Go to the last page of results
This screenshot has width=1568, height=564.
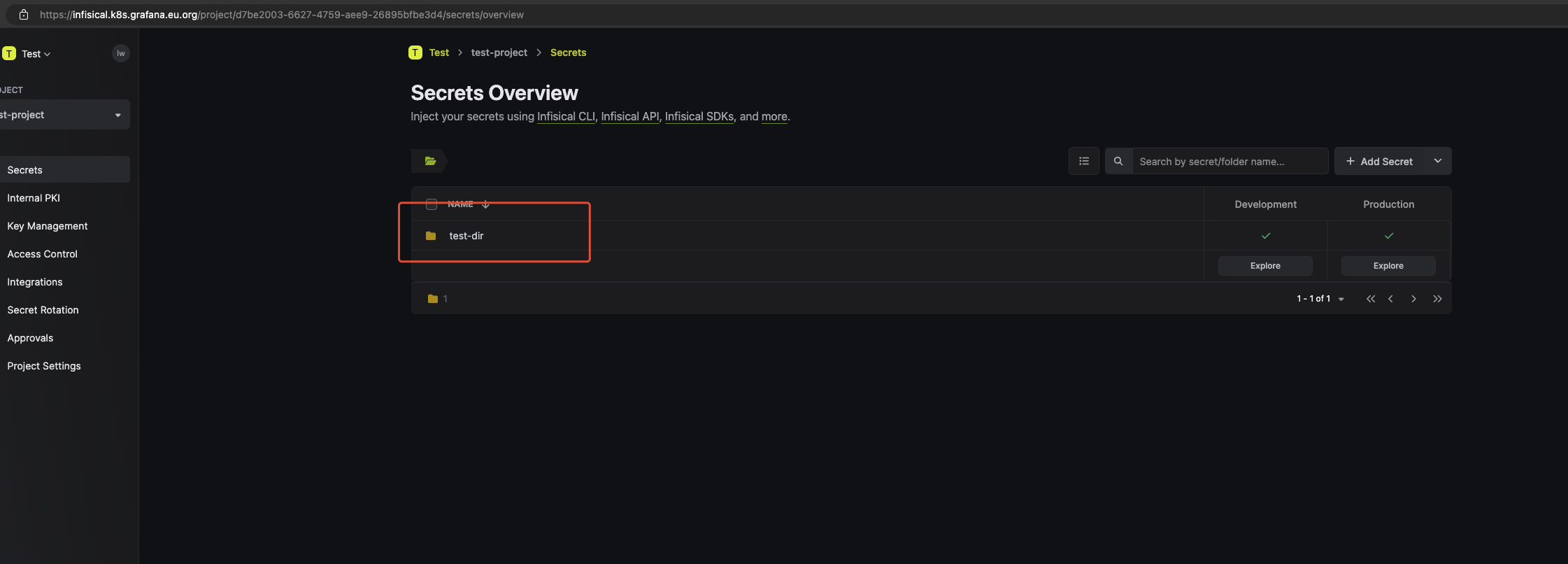(x=1437, y=299)
